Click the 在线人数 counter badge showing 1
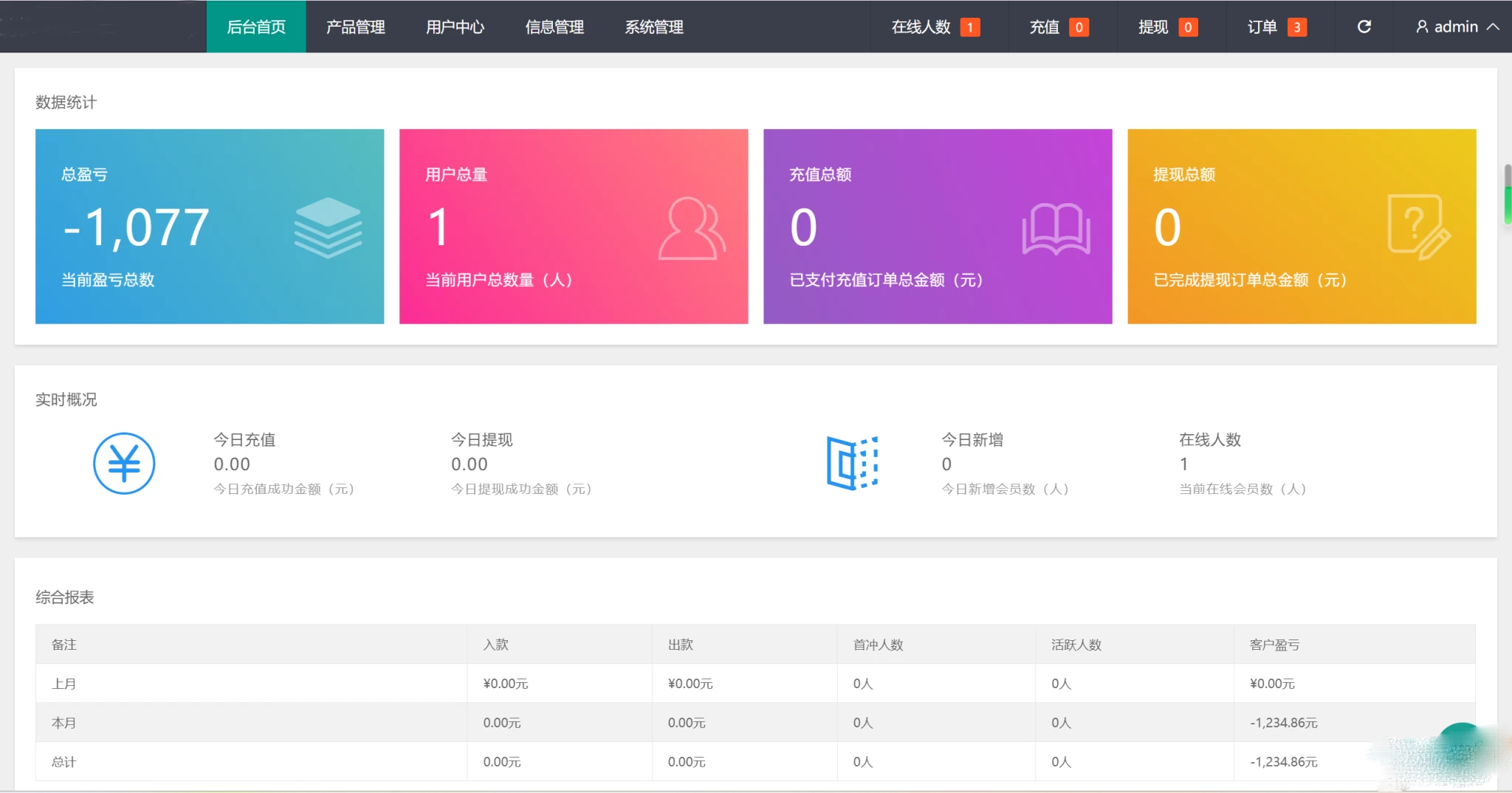This screenshot has height=793, width=1512. pos(969,27)
